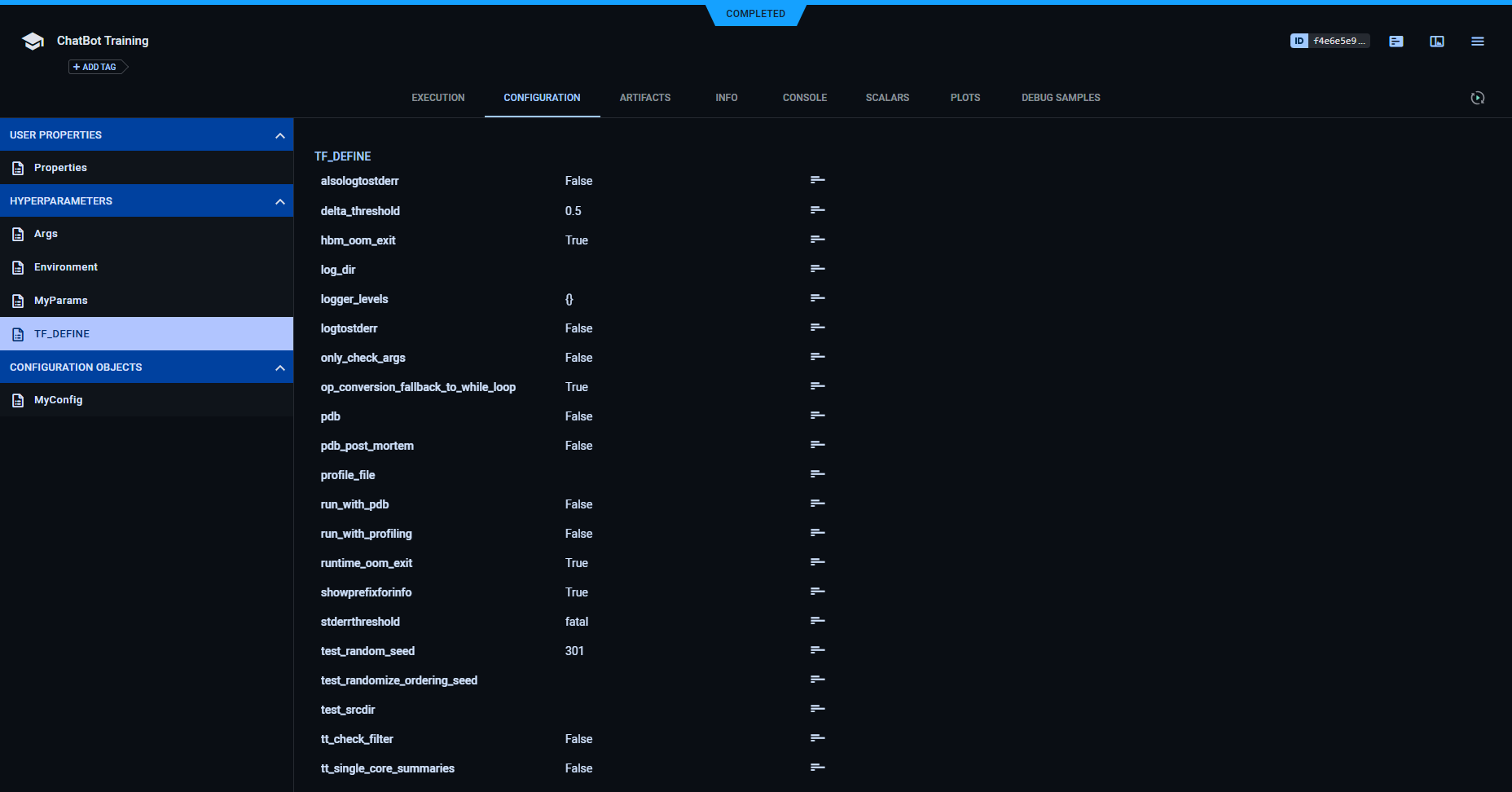Viewport: 1512px width, 792px height.
Task: Collapse the CONFIGURATION OBJECTS section
Action: point(281,367)
